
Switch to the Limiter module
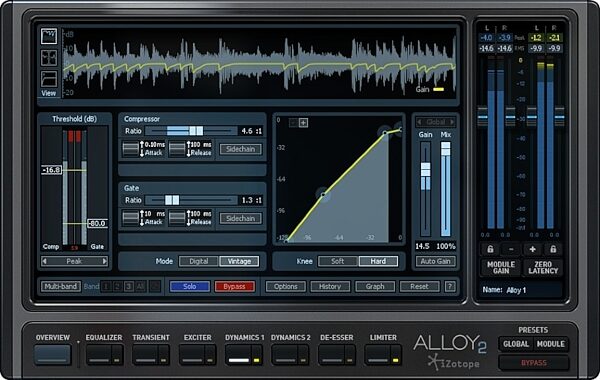(x=378, y=355)
